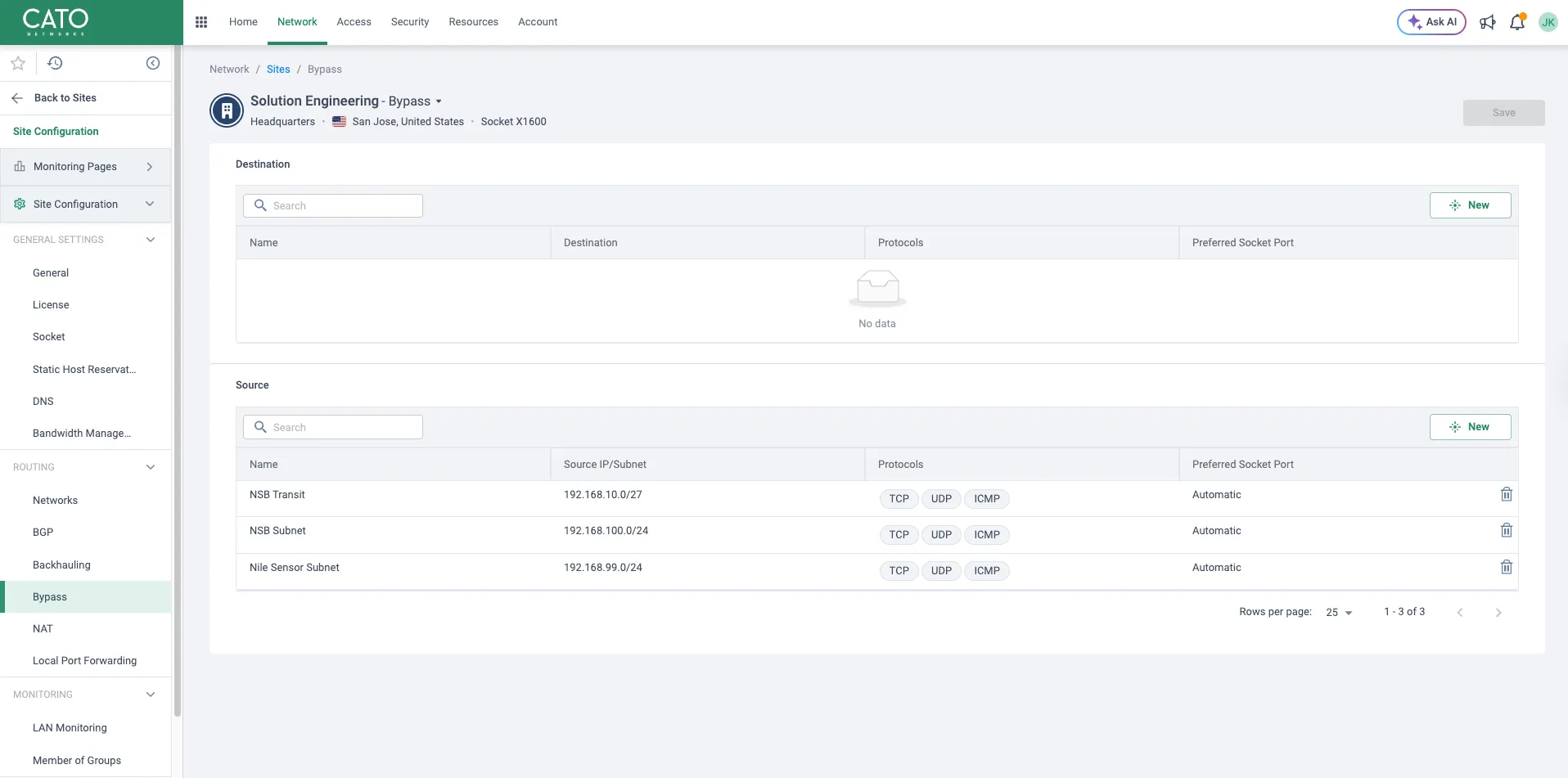Click the Save button

pyautogui.click(x=1503, y=113)
